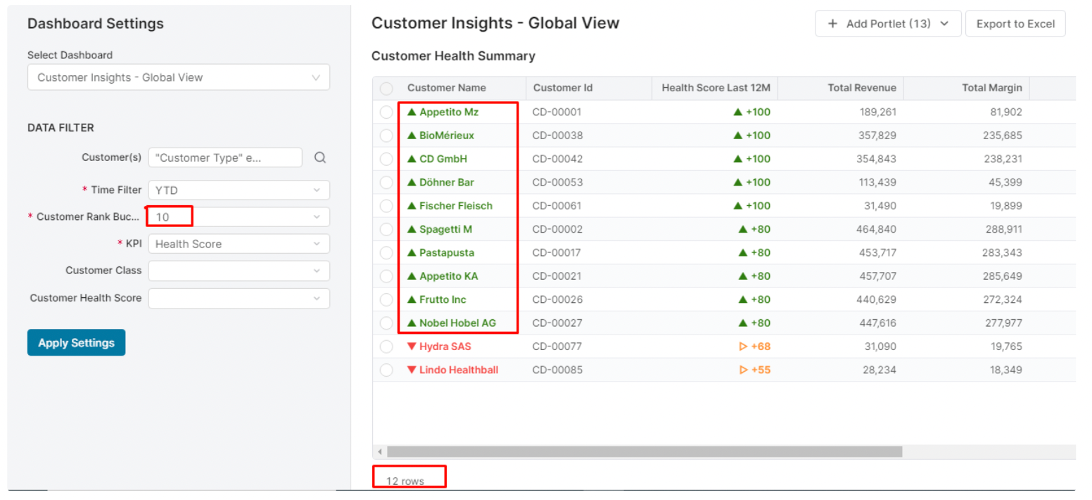The height and width of the screenshot is (500, 1092).
Task: Click total revenue value 464,840
Action: point(877,230)
